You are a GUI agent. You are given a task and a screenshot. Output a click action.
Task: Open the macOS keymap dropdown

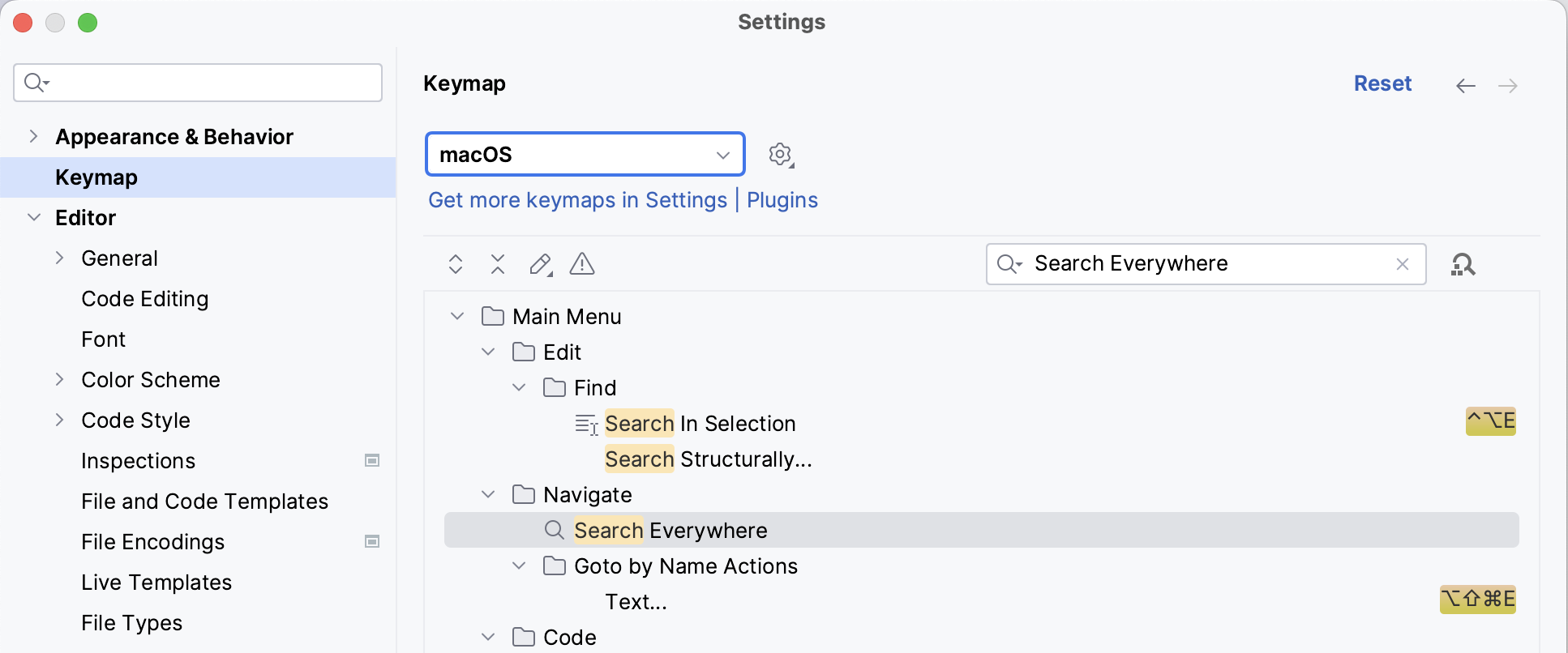click(x=585, y=155)
